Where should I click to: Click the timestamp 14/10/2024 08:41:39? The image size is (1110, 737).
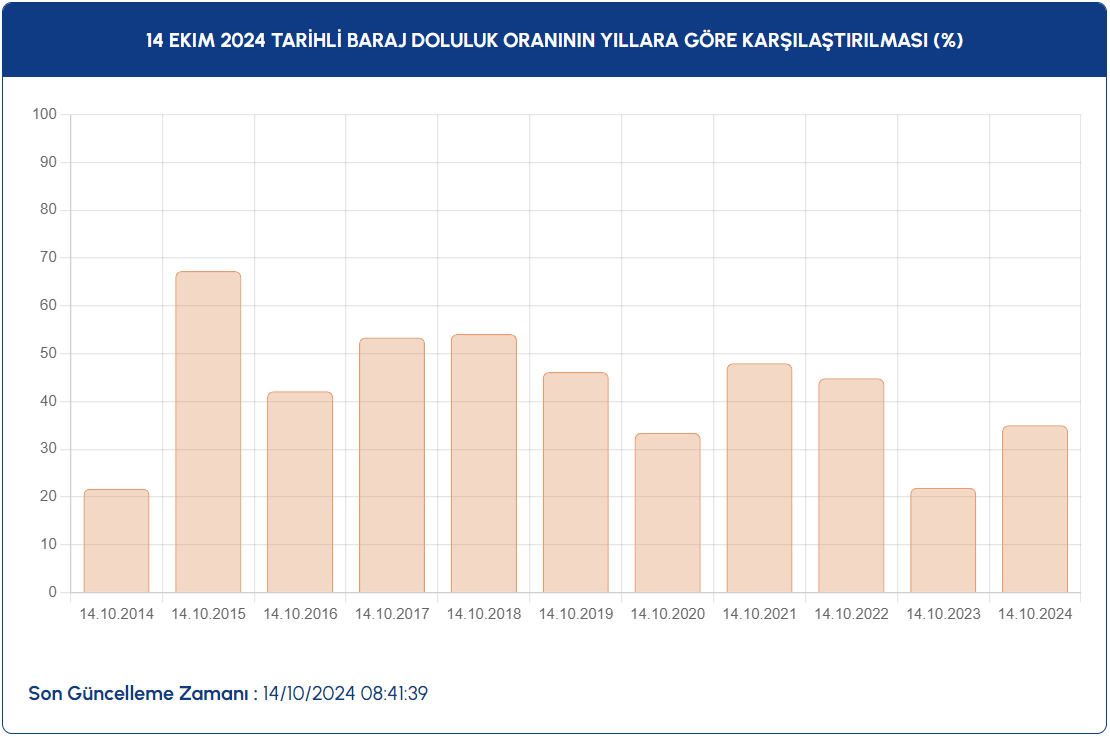coord(345,693)
